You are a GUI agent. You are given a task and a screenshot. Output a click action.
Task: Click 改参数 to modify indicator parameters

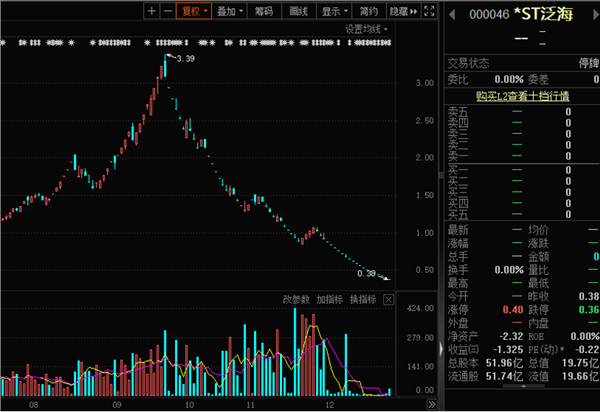pos(297,299)
